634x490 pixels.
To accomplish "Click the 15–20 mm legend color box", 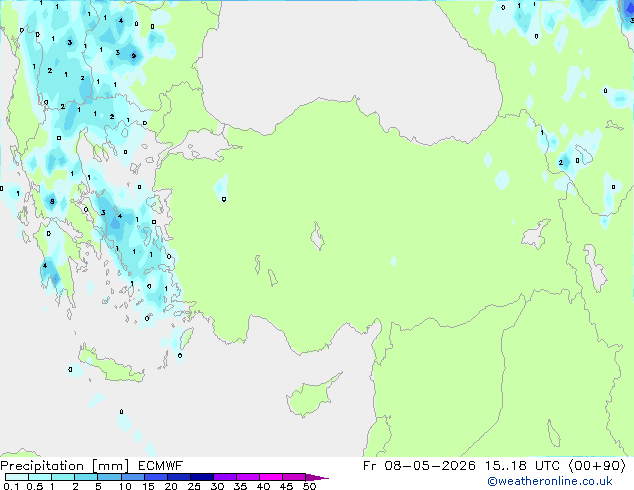I will [x=155, y=477].
